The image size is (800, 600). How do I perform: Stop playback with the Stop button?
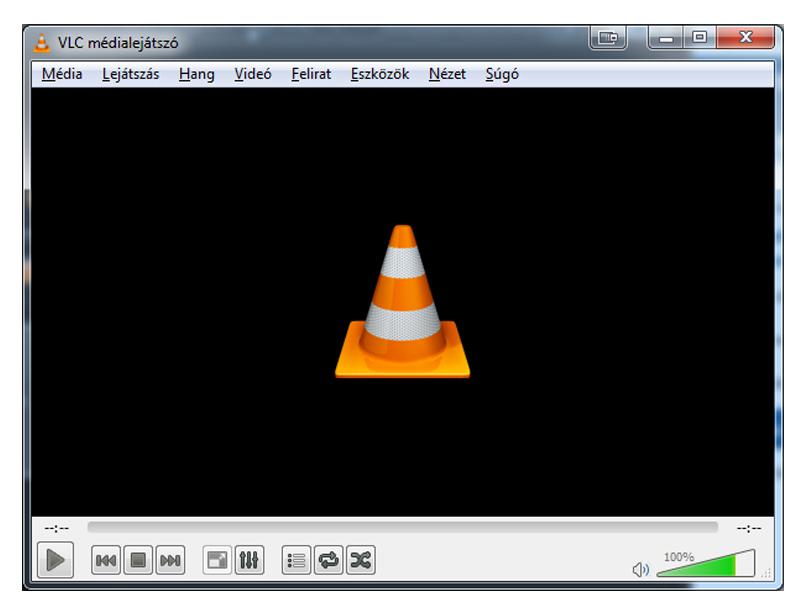pyautogui.click(x=138, y=560)
